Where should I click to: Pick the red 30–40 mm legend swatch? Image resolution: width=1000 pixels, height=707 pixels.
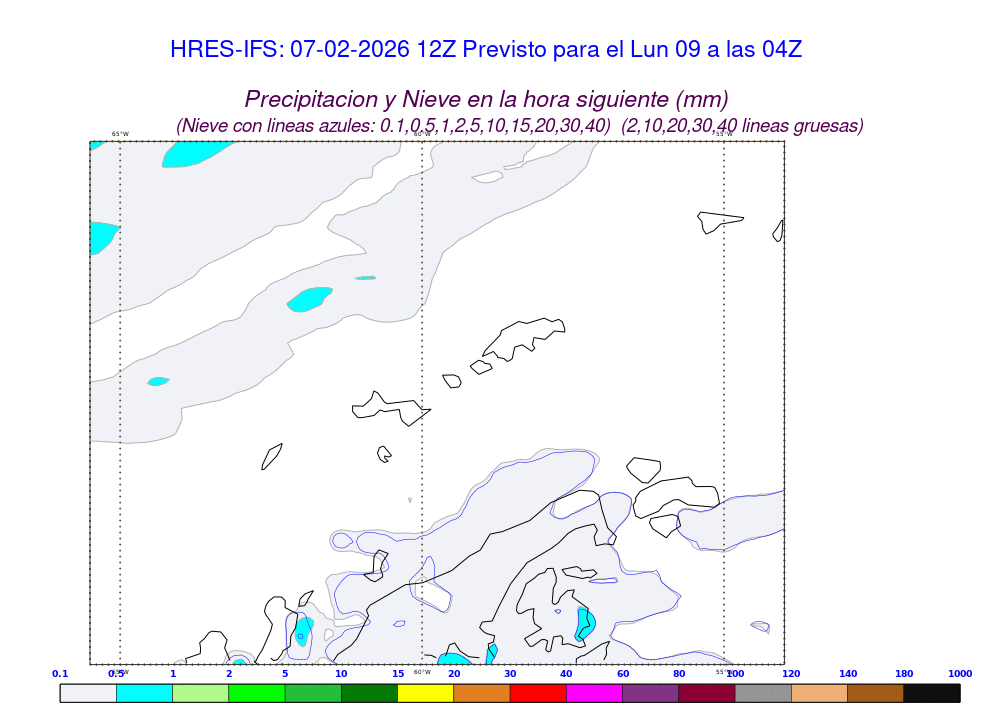(538, 692)
